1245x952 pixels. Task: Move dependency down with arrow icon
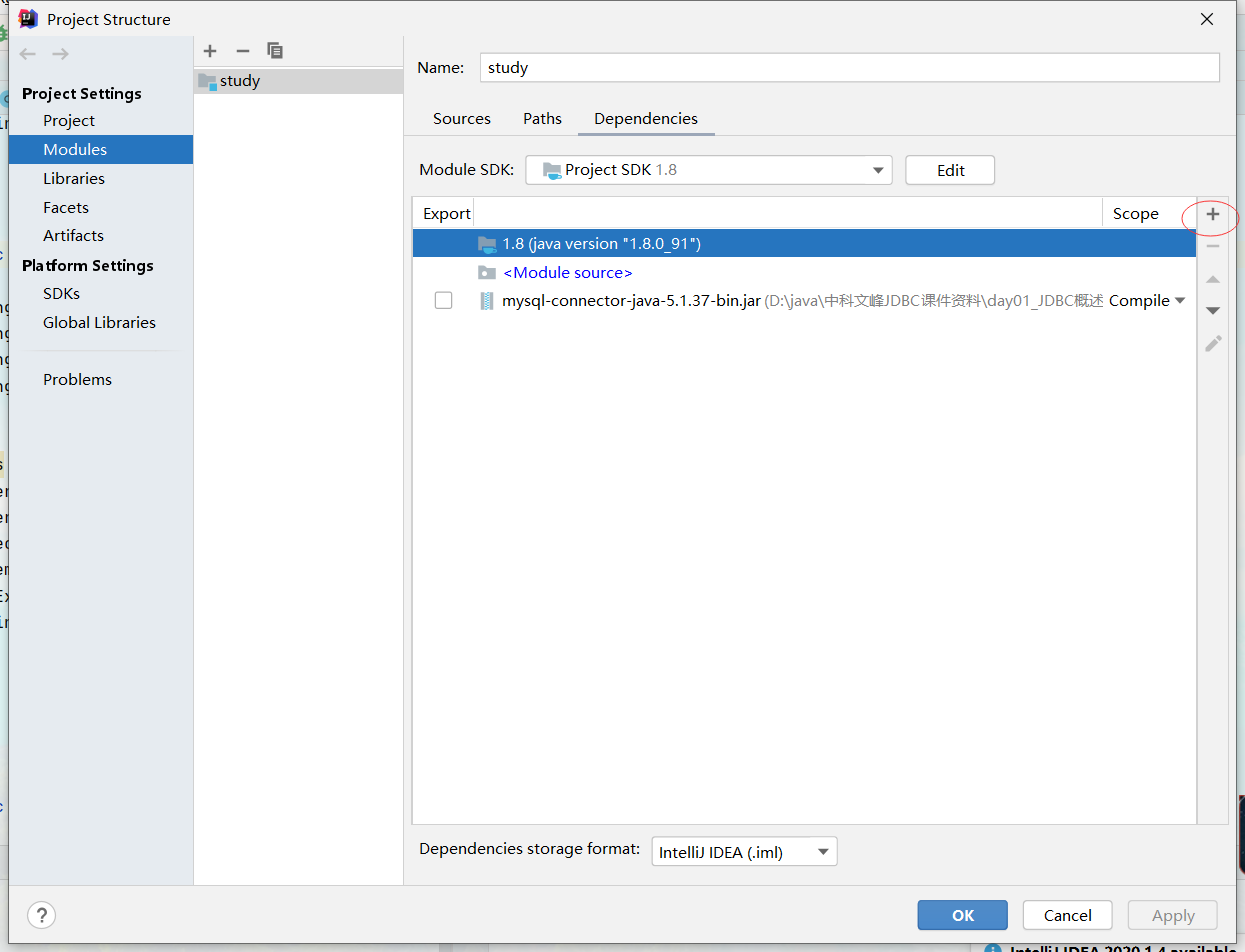(1213, 311)
